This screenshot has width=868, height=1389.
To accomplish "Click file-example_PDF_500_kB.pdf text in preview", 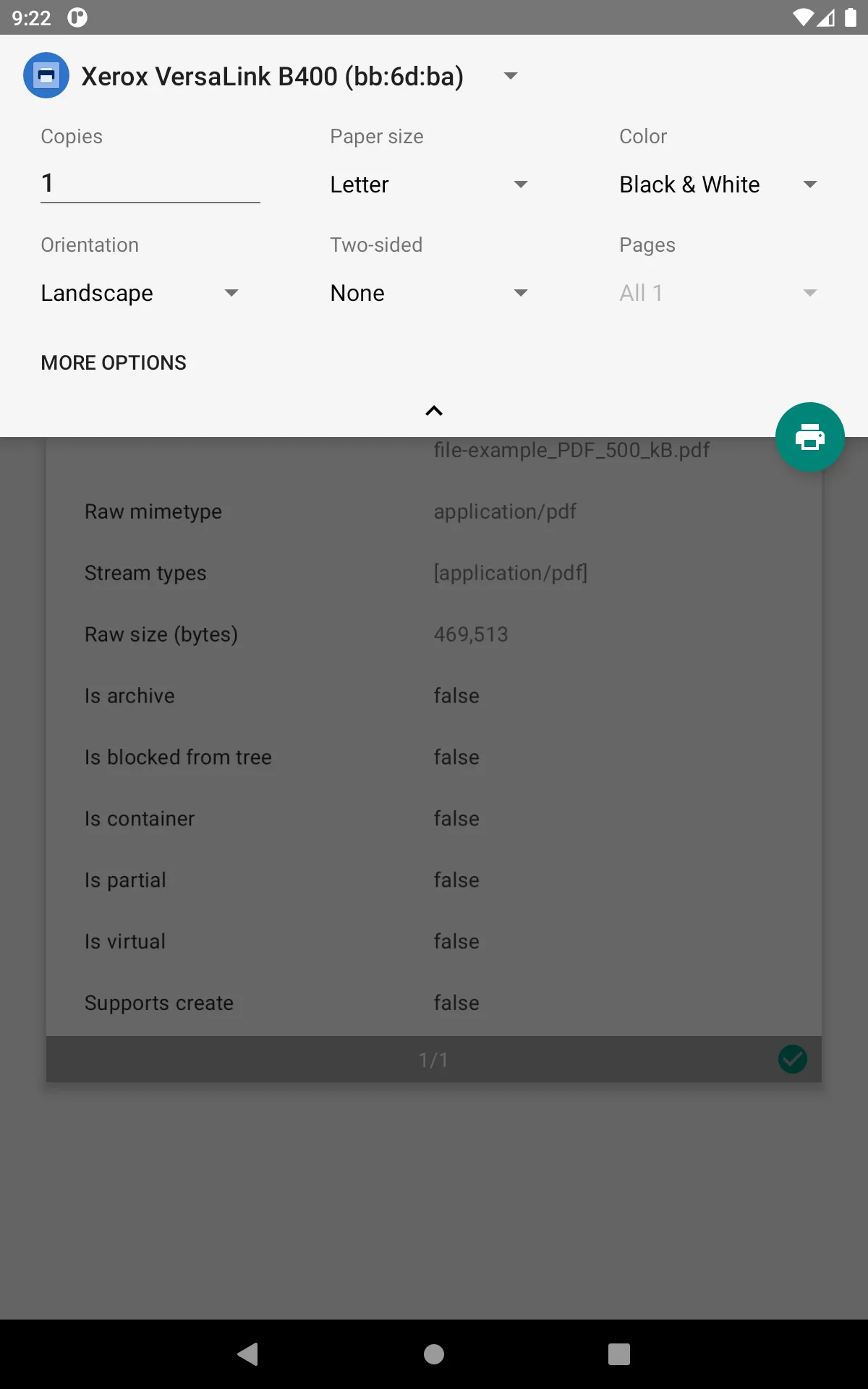I will point(571,450).
